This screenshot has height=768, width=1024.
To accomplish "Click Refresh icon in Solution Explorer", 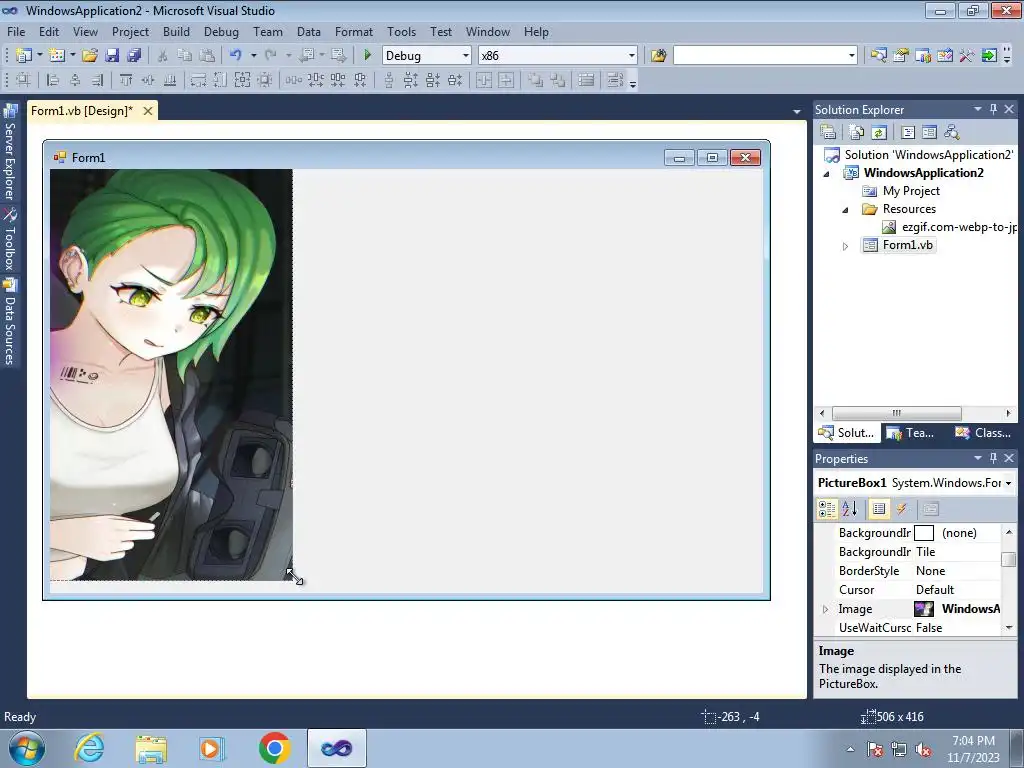I will (x=878, y=133).
